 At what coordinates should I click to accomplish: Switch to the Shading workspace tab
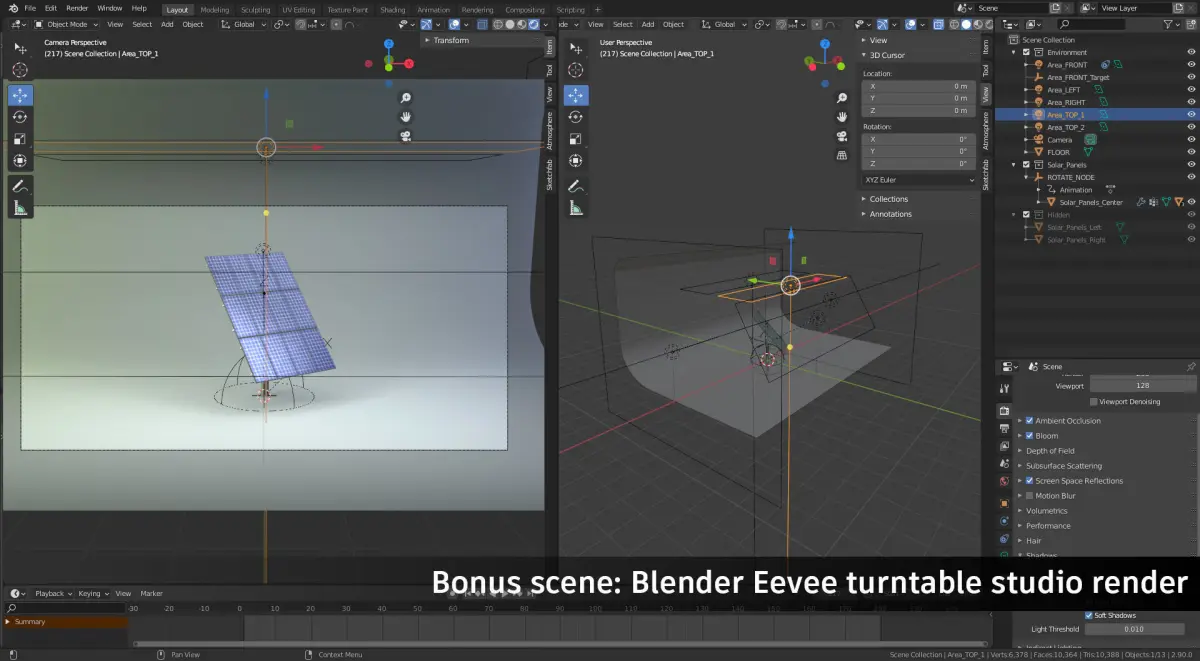(393, 10)
